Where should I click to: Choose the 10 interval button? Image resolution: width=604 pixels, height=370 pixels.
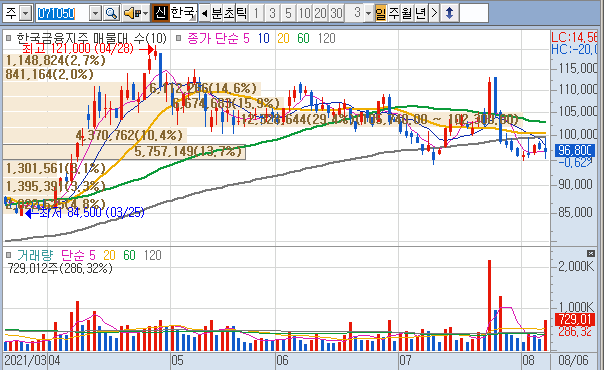tap(304, 13)
